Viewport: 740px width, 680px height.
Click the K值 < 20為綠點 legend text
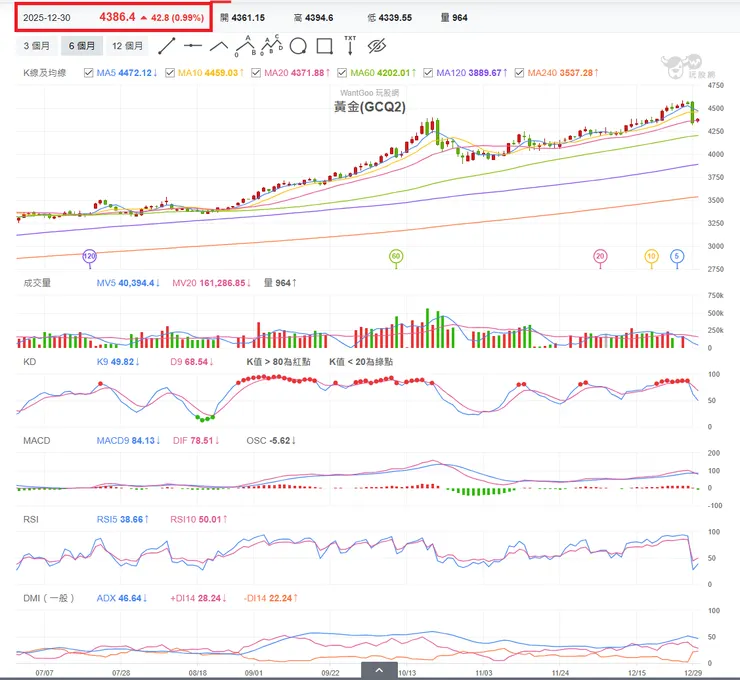click(361, 361)
